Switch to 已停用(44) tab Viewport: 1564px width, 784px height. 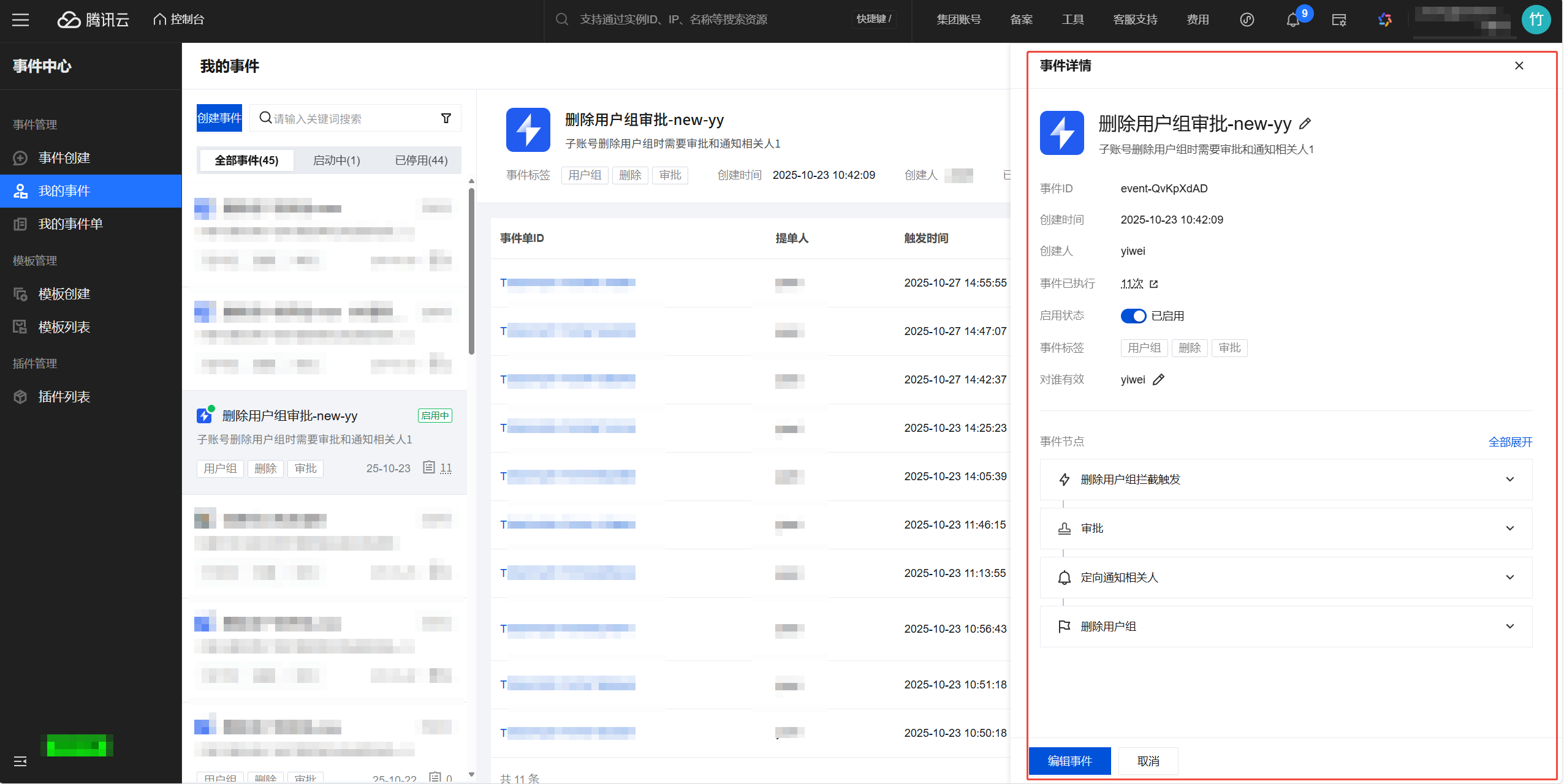421,160
